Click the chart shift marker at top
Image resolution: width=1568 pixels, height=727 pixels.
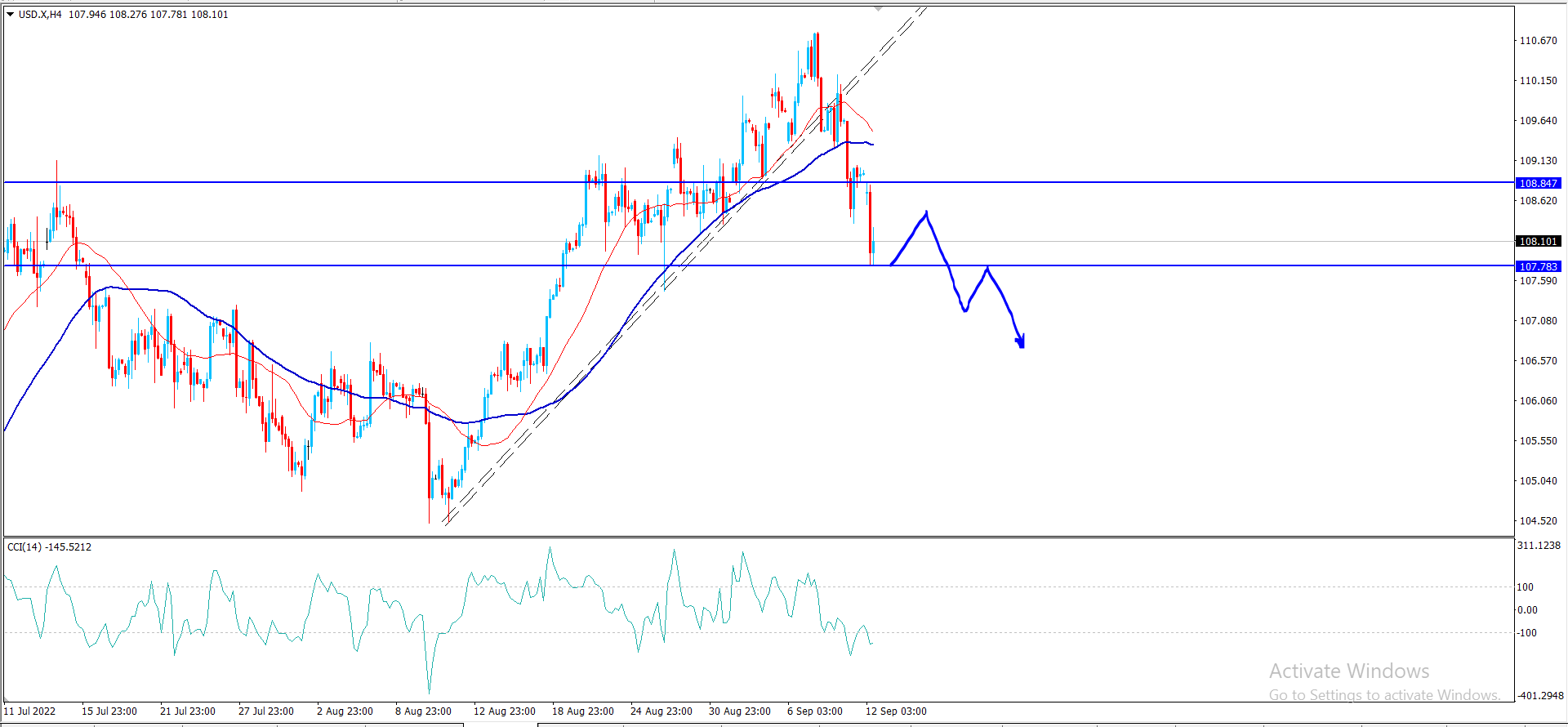pyautogui.click(x=879, y=9)
